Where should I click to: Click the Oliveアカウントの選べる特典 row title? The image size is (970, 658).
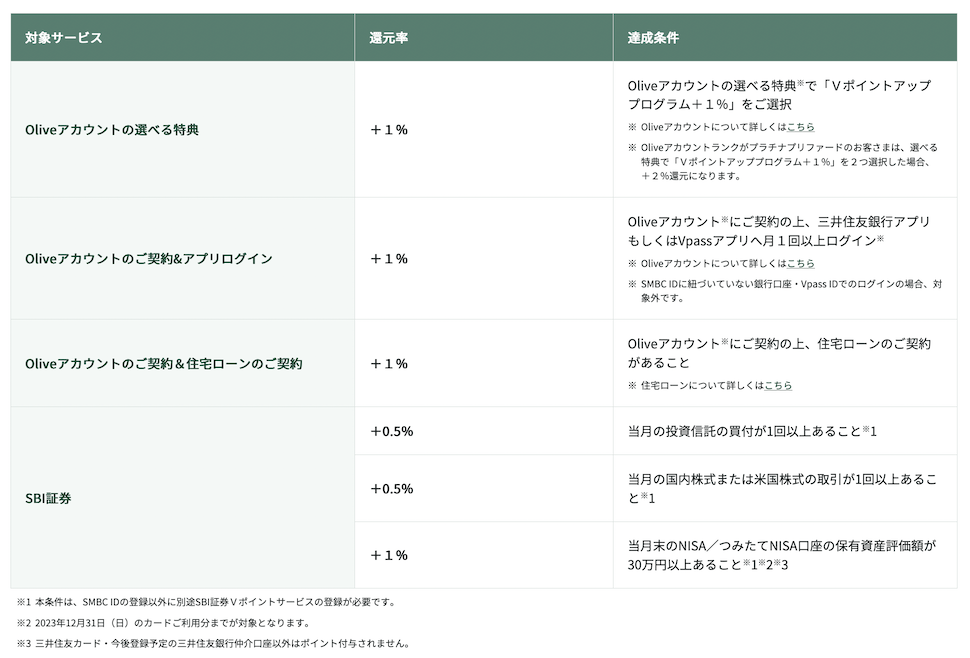(112, 130)
